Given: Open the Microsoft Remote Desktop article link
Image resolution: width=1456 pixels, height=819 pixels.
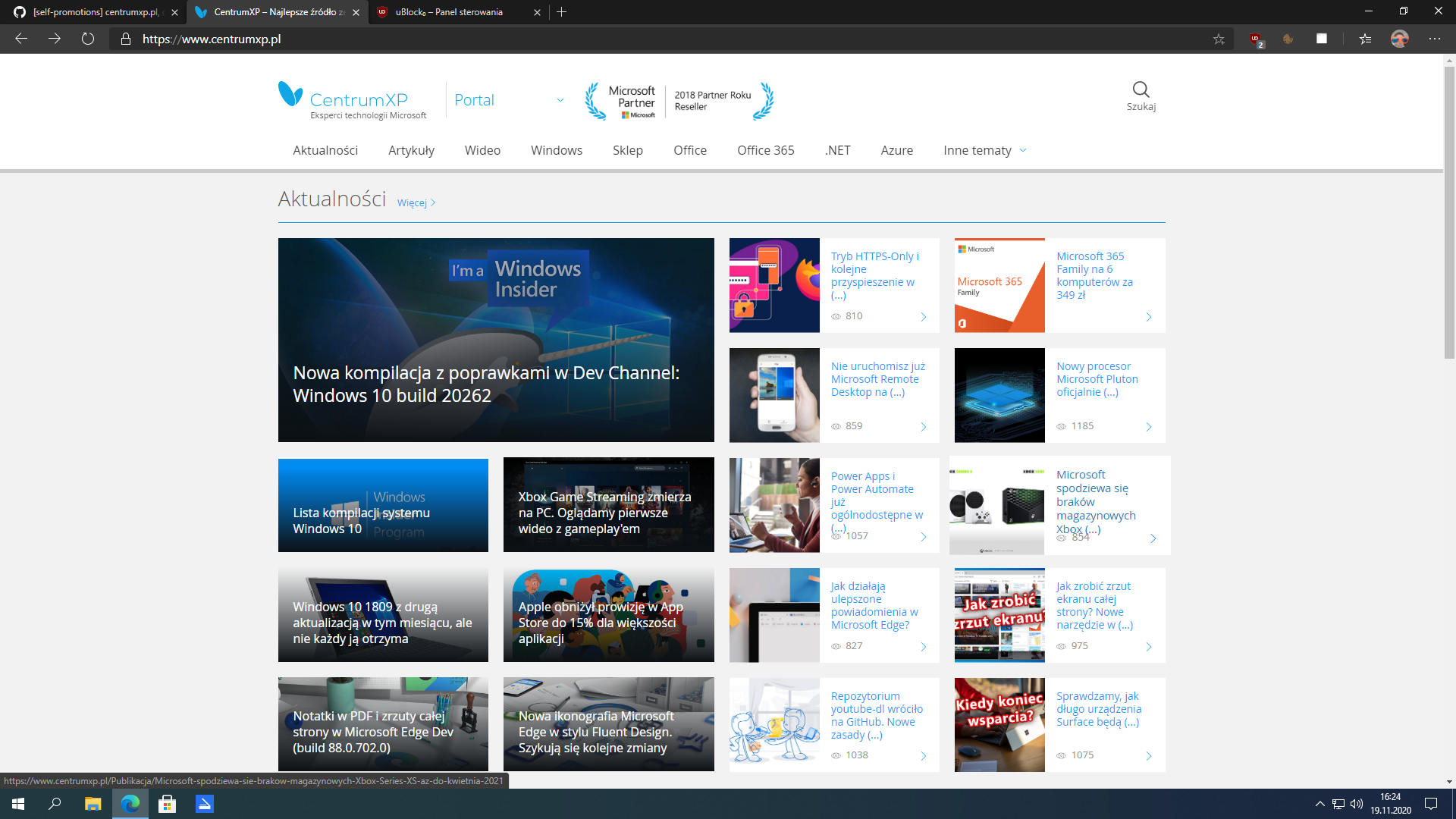Looking at the screenshot, I should pyautogui.click(x=878, y=379).
